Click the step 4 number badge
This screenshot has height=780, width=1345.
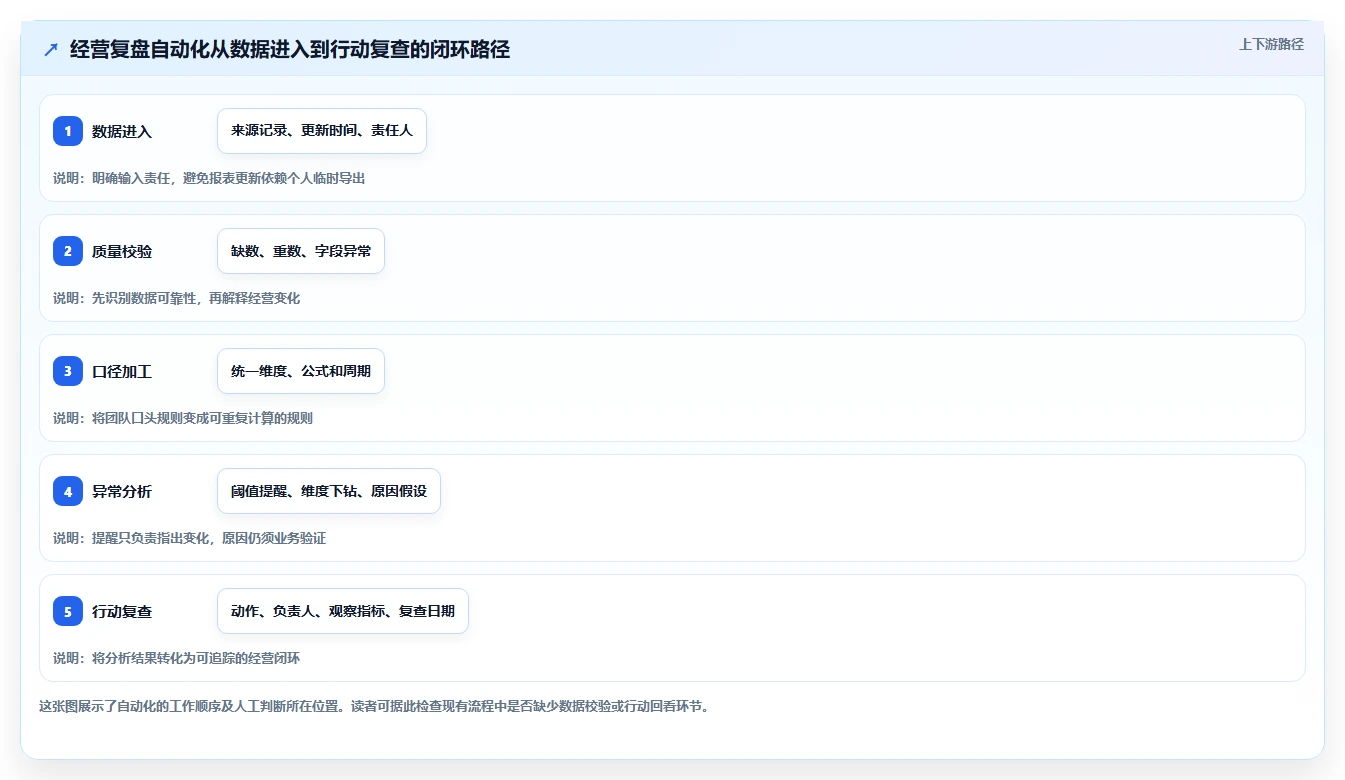[68, 491]
